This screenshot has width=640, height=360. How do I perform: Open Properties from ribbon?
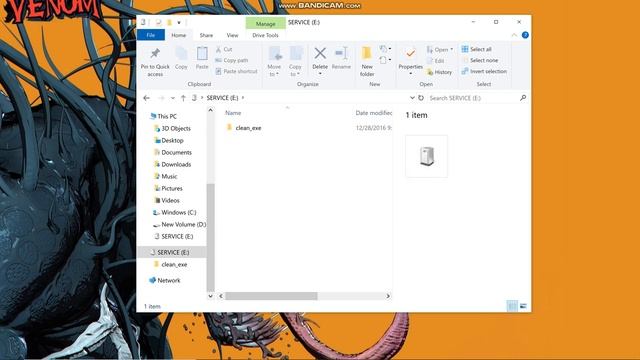click(x=411, y=61)
